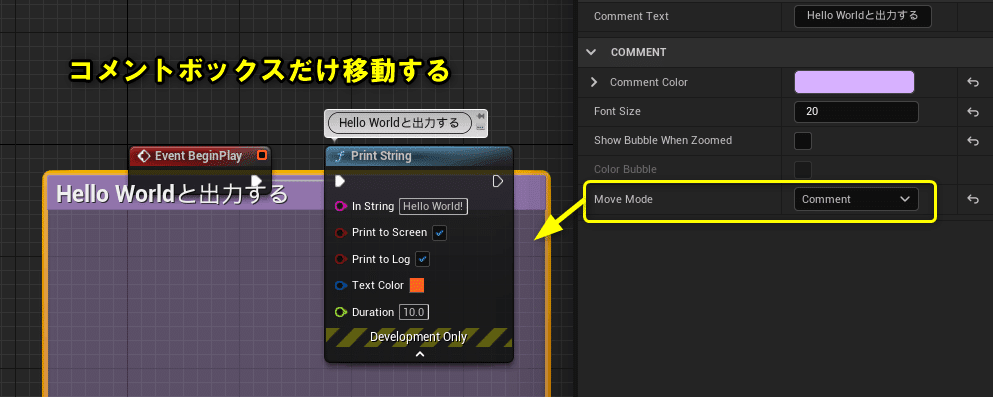This screenshot has height=397, width=993.
Task: Toggle Print to Log checkbox
Action: pyautogui.click(x=422, y=259)
